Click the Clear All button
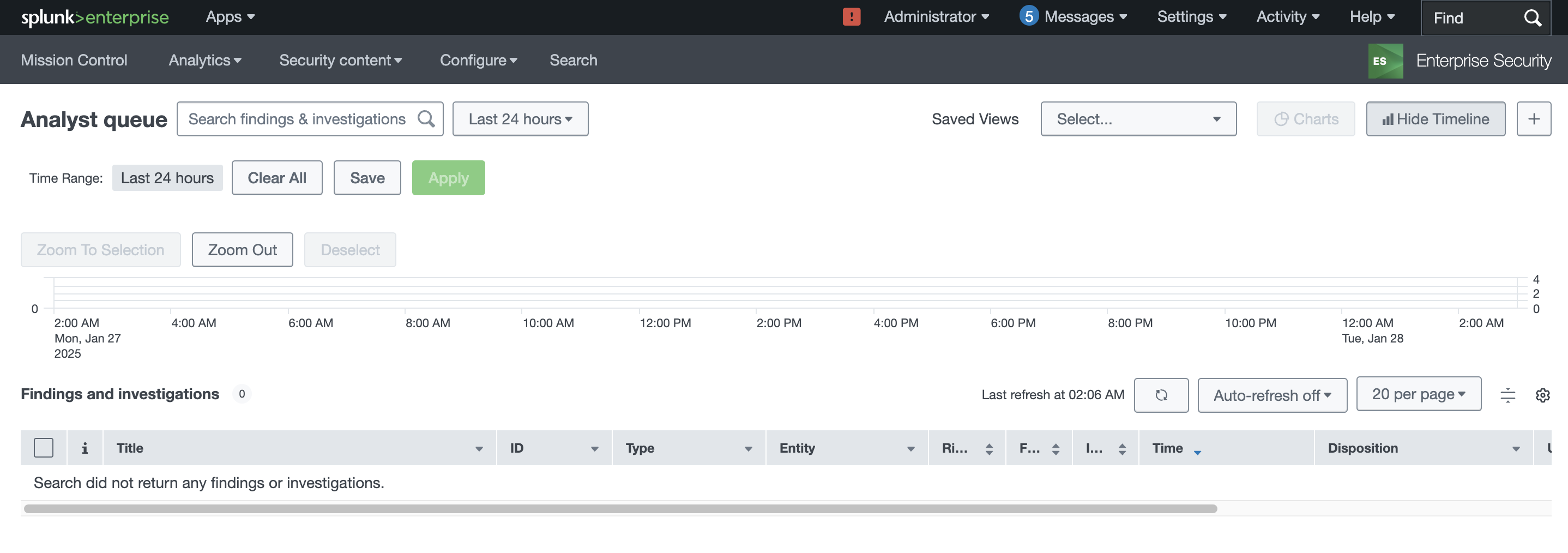The height and width of the screenshot is (553, 1568). click(x=276, y=177)
